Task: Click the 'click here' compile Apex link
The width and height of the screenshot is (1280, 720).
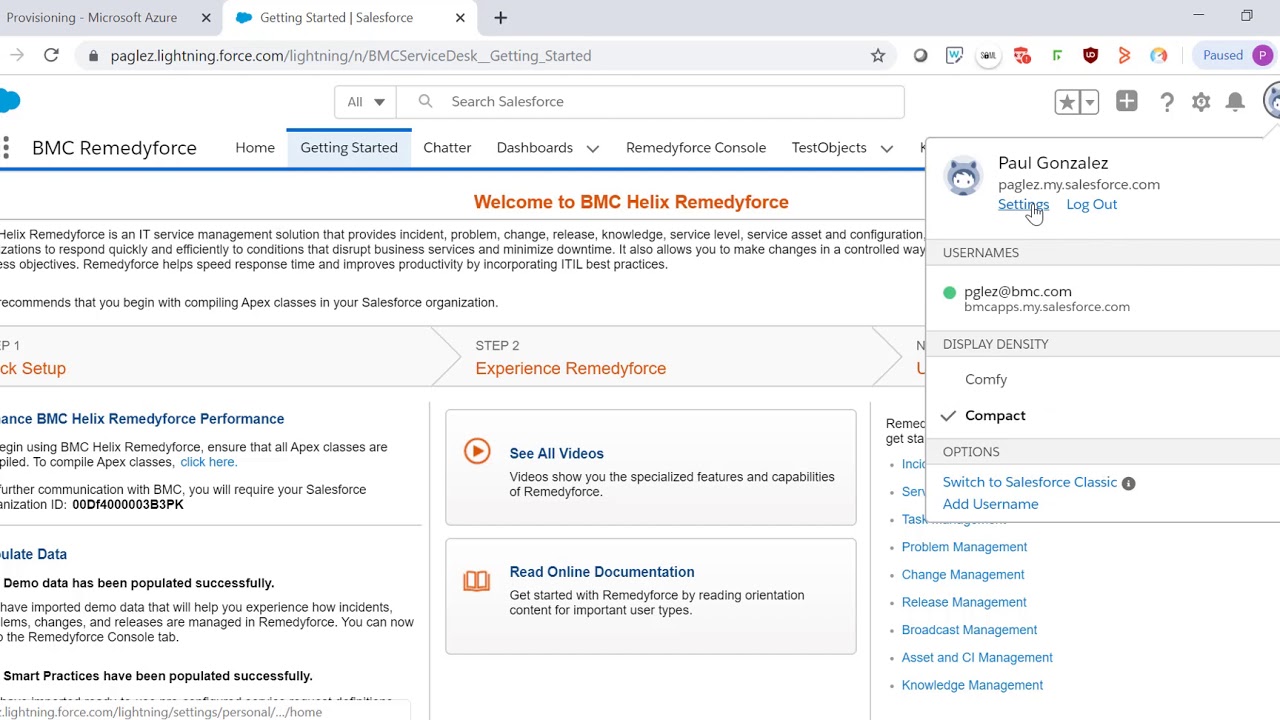Action: coord(208,462)
